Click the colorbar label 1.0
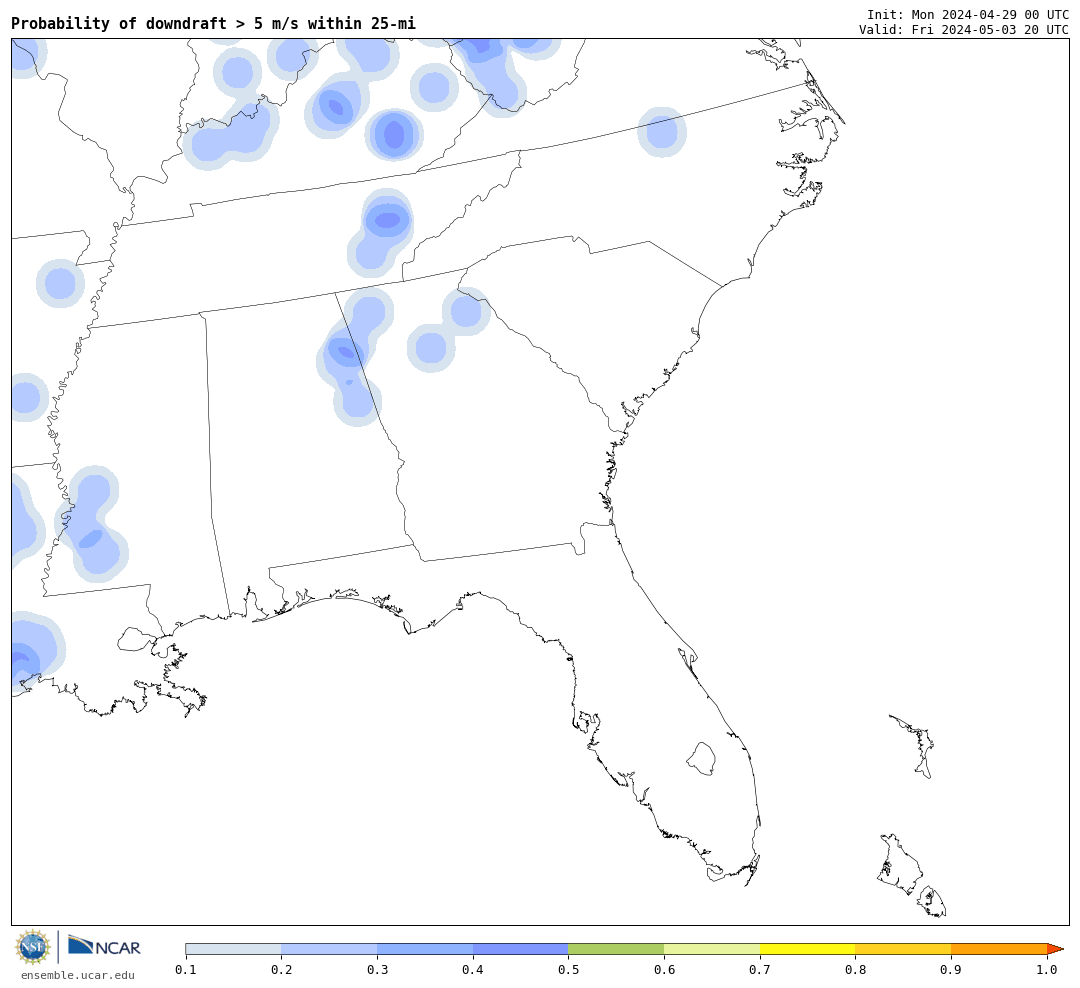Viewport: 1080px width, 988px height. 1047,970
